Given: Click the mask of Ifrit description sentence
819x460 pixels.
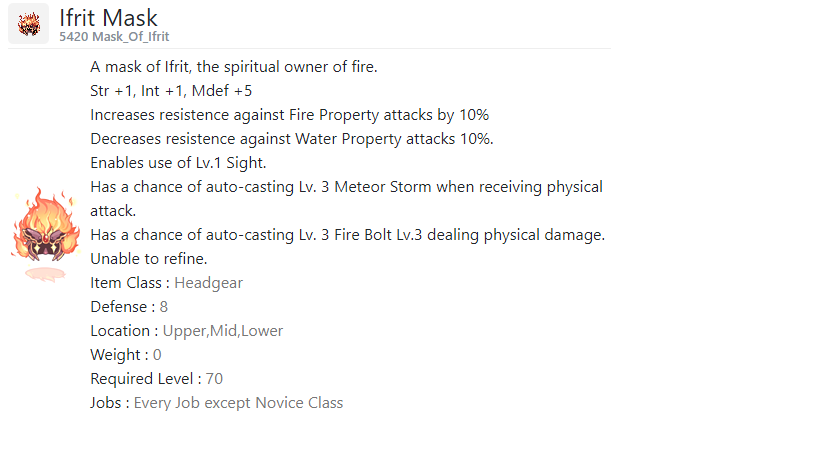Looking at the screenshot, I should coord(233,67).
